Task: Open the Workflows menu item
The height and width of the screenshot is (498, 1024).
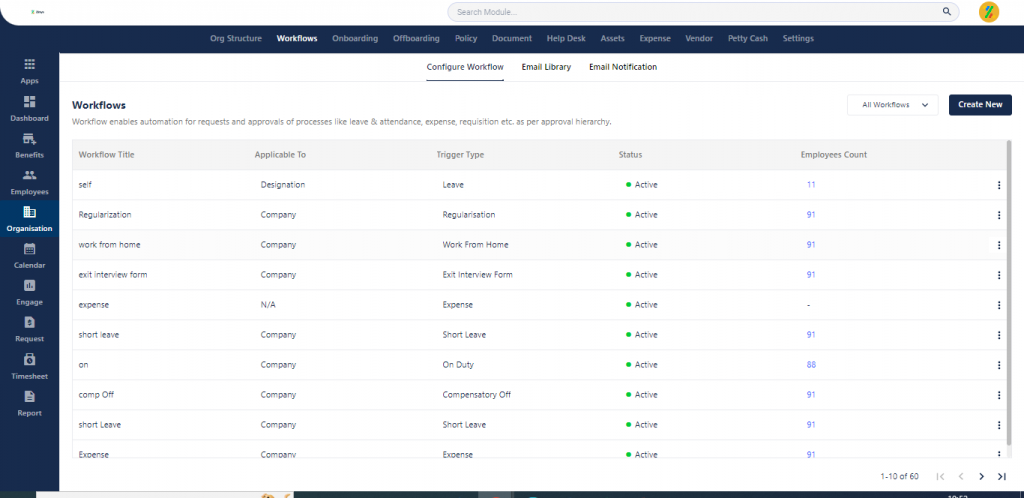Action: pos(296,39)
